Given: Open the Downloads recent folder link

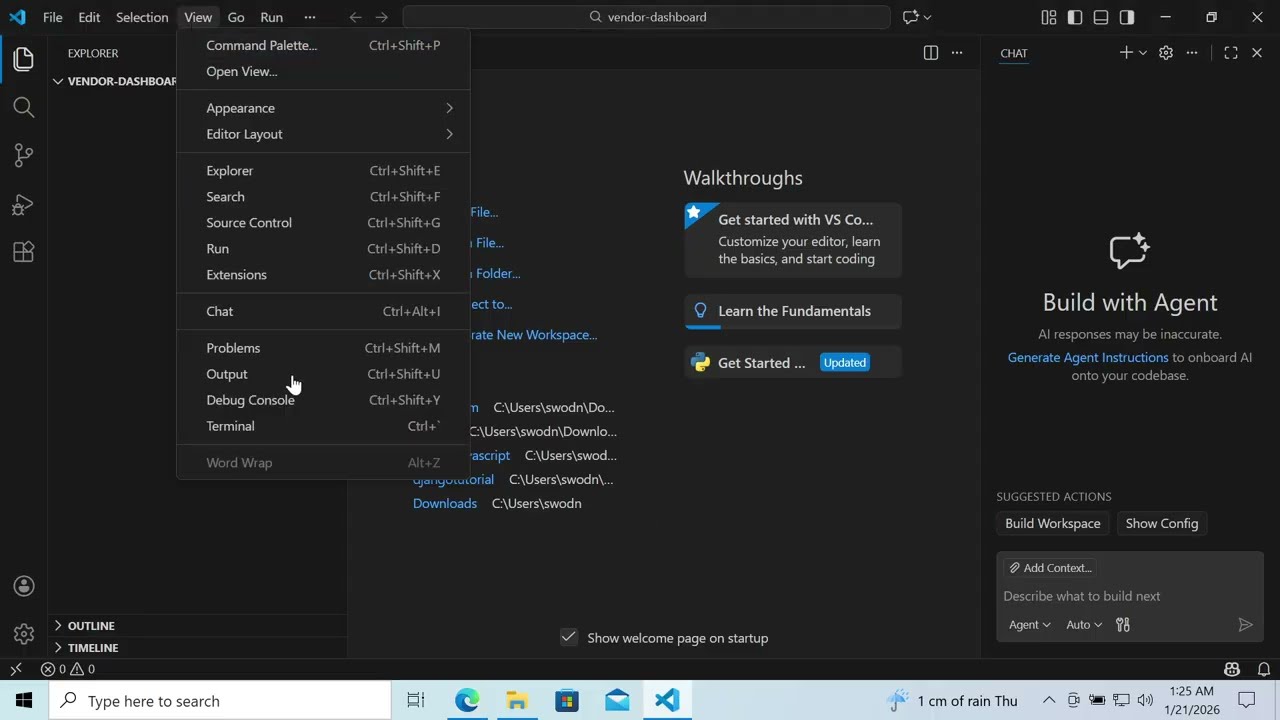Looking at the screenshot, I should point(445,503).
